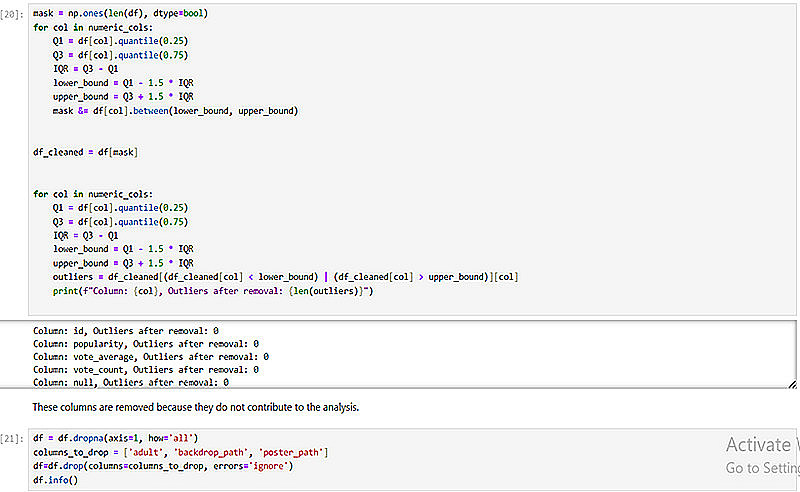Click the print Outliers after removal statement
800x492 pixels.
(213, 291)
